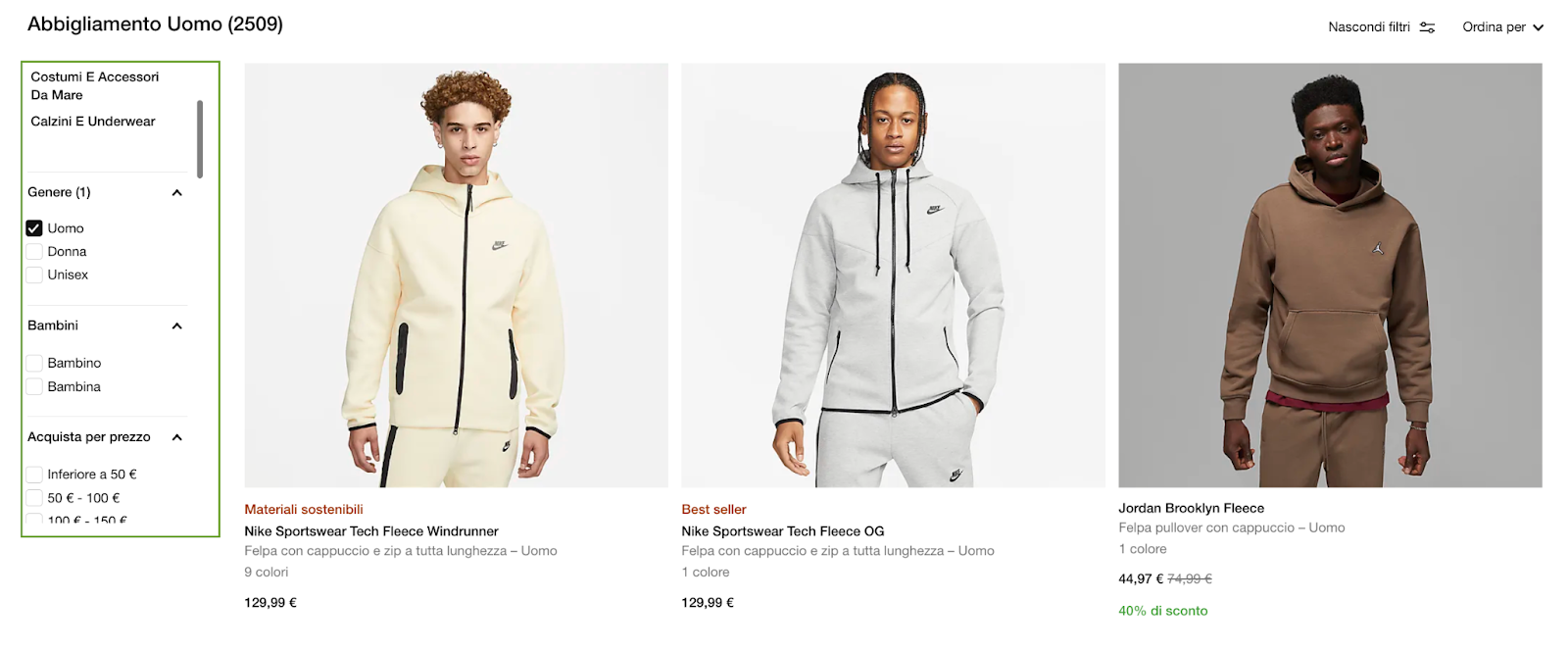Open Costumi E Accessori Da Mare category
Viewport: 1568px width, 651px height.
click(x=95, y=86)
